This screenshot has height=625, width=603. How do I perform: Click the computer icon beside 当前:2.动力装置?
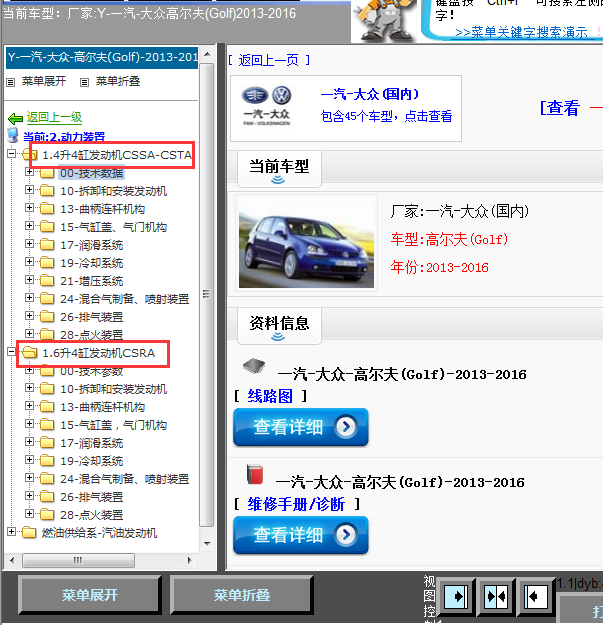click(x=13, y=135)
